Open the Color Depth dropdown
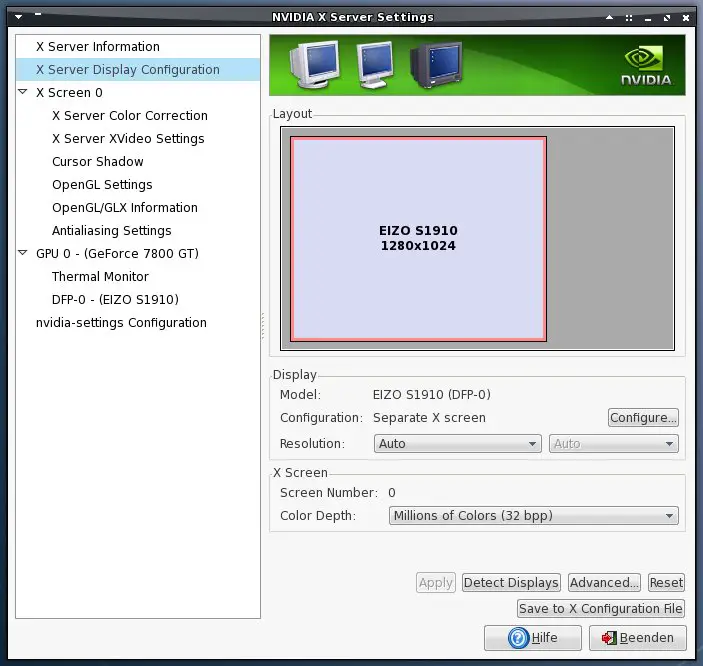 pyautogui.click(x=533, y=516)
